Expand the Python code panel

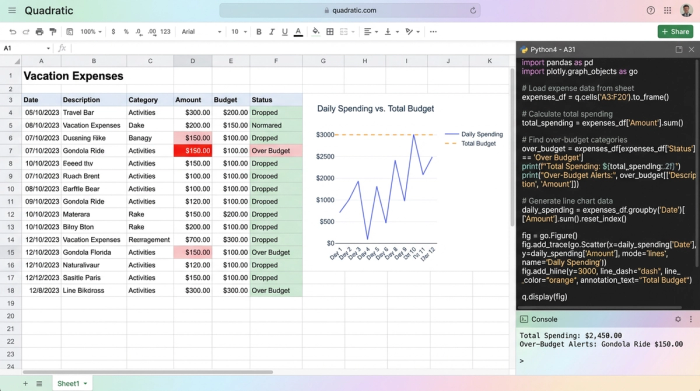click(679, 50)
